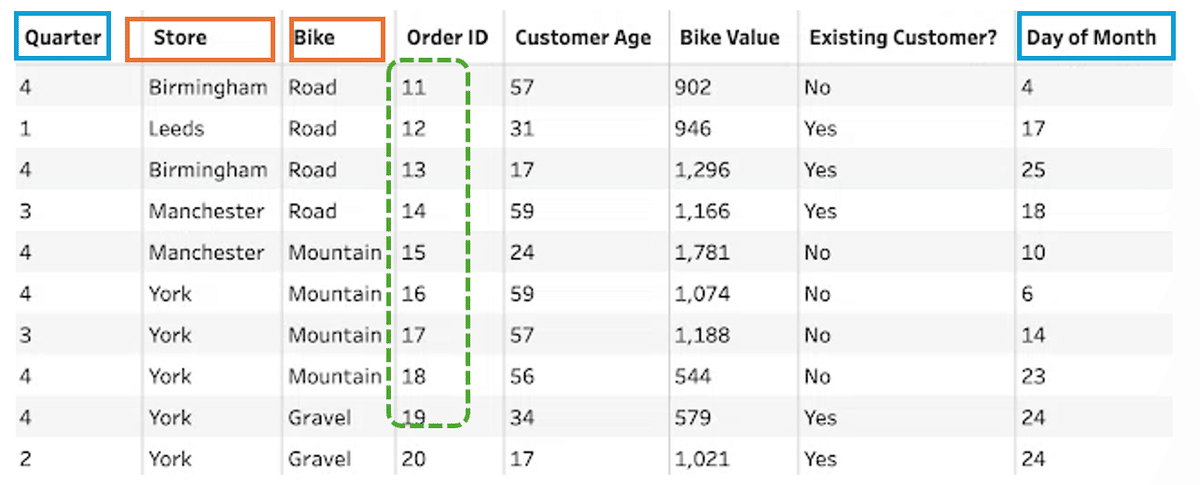Select the Order ID column header
1200x485 pixels.
click(447, 39)
